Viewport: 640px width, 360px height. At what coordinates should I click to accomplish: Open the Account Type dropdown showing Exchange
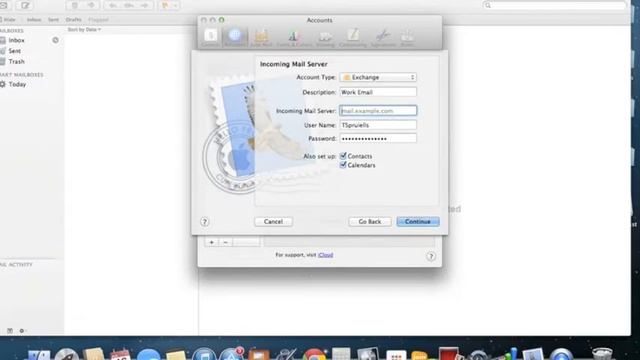378,77
